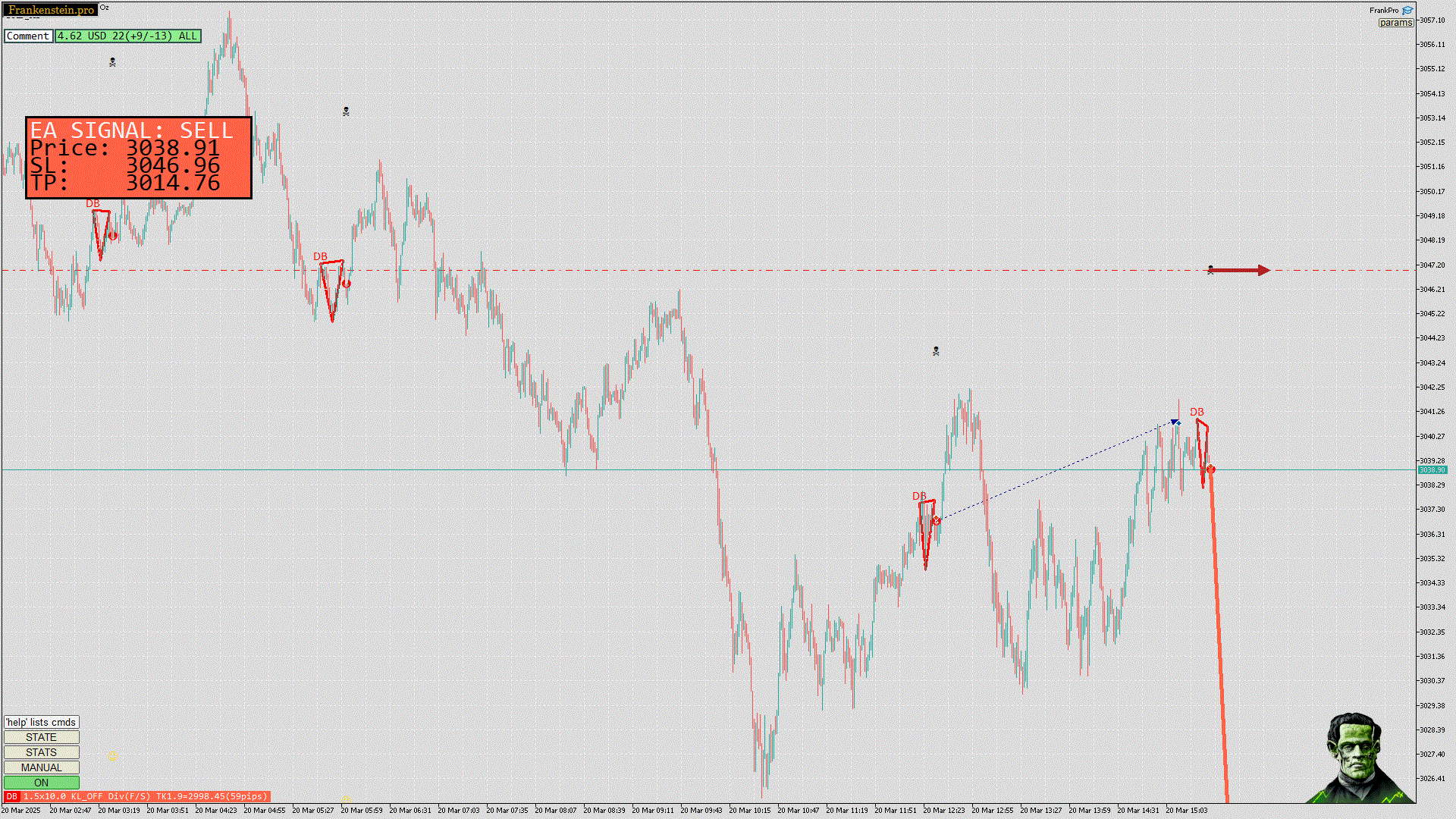1456x819 pixels.
Task: Click the 'help' lists cmds command field
Action: (x=41, y=722)
